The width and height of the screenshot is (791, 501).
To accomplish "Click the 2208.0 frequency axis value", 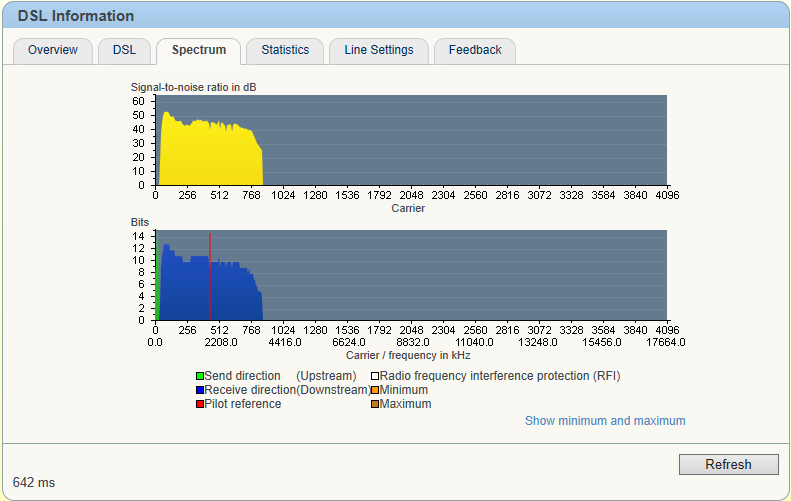I will coord(220,343).
